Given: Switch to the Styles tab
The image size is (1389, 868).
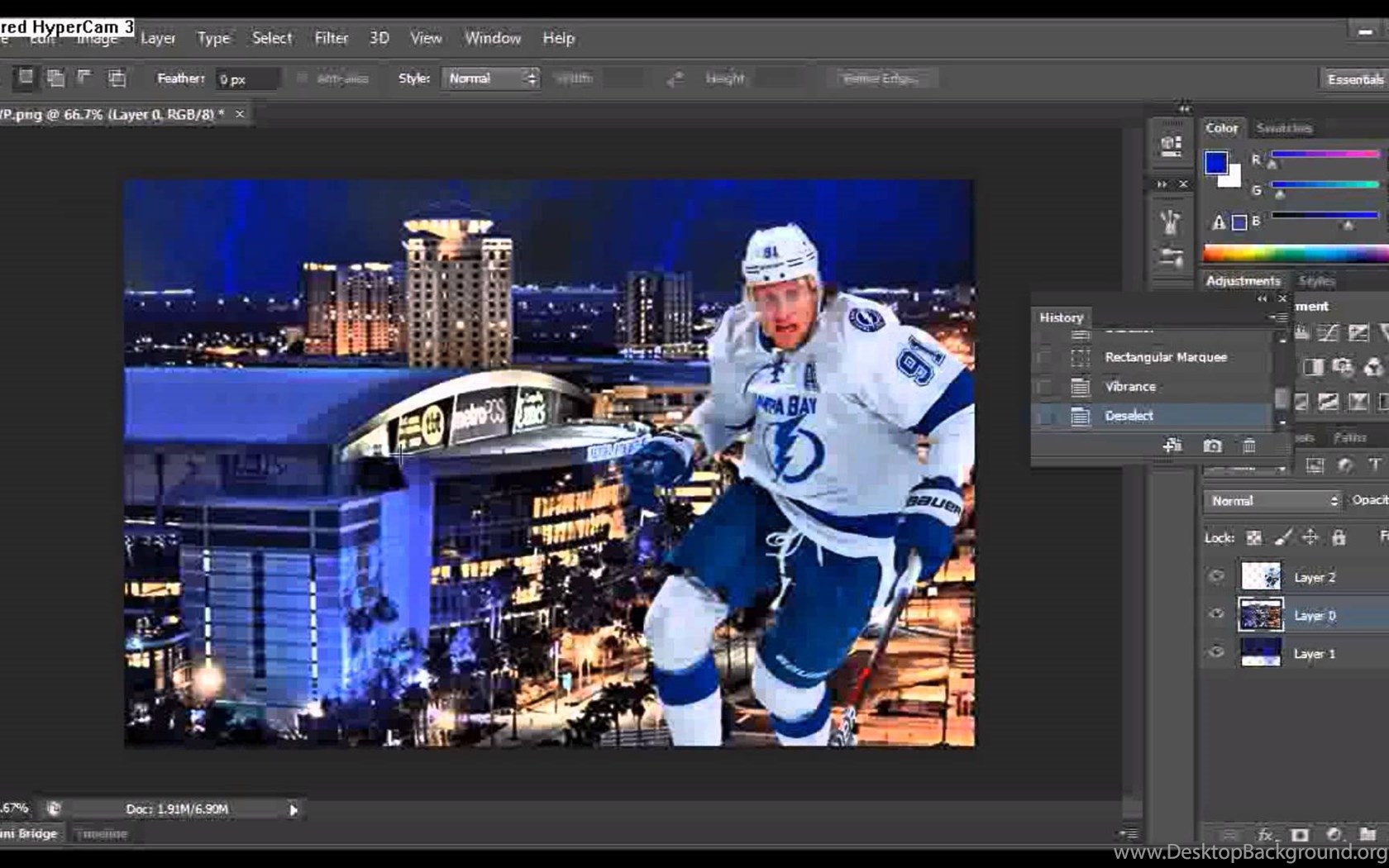Looking at the screenshot, I should (x=1317, y=281).
